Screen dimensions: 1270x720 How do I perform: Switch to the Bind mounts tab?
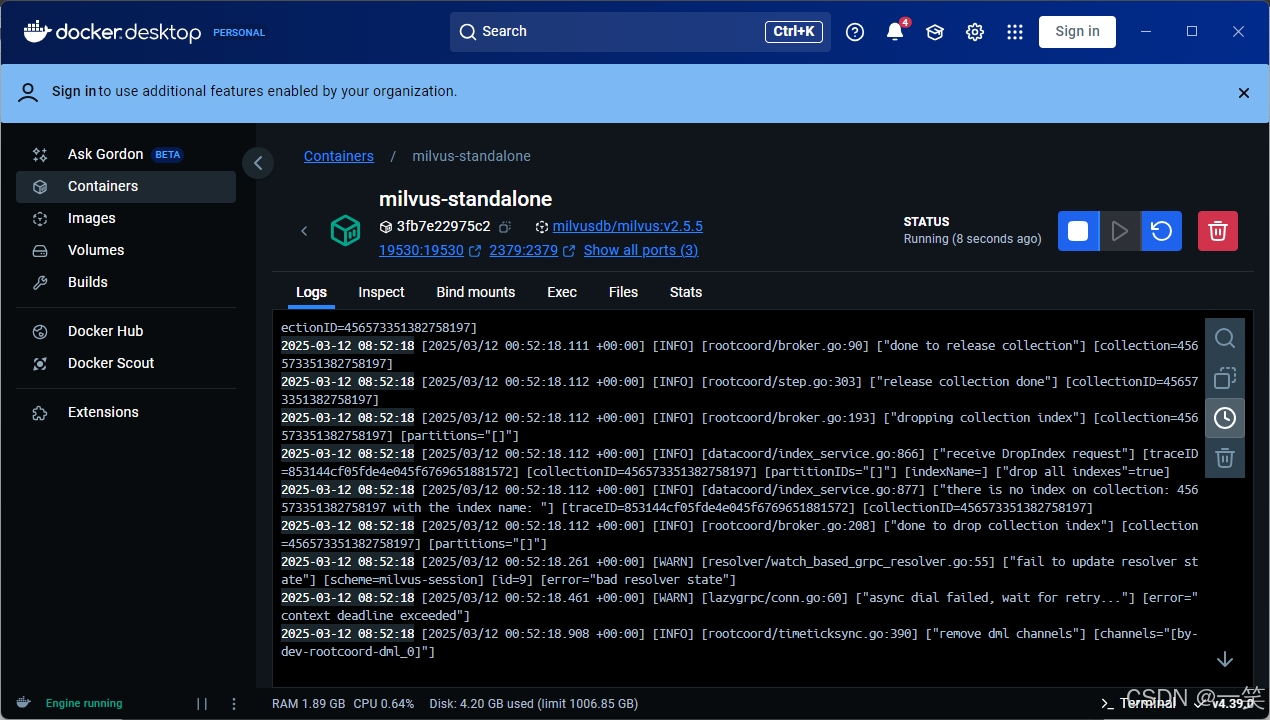[476, 292]
